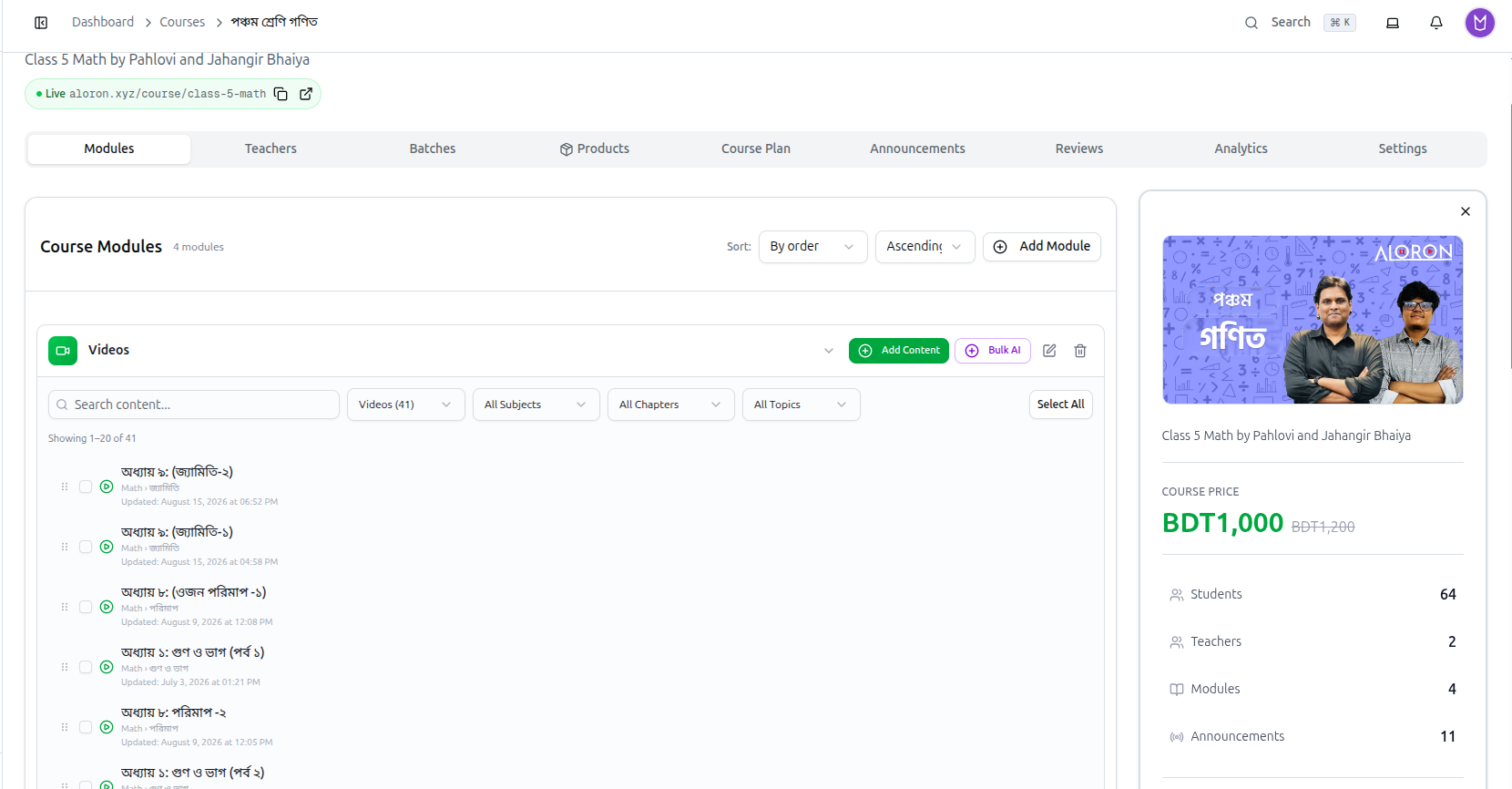Click drag handle of ওজন পরিমাপ -১ row
This screenshot has width=1512, height=789.
click(65, 607)
